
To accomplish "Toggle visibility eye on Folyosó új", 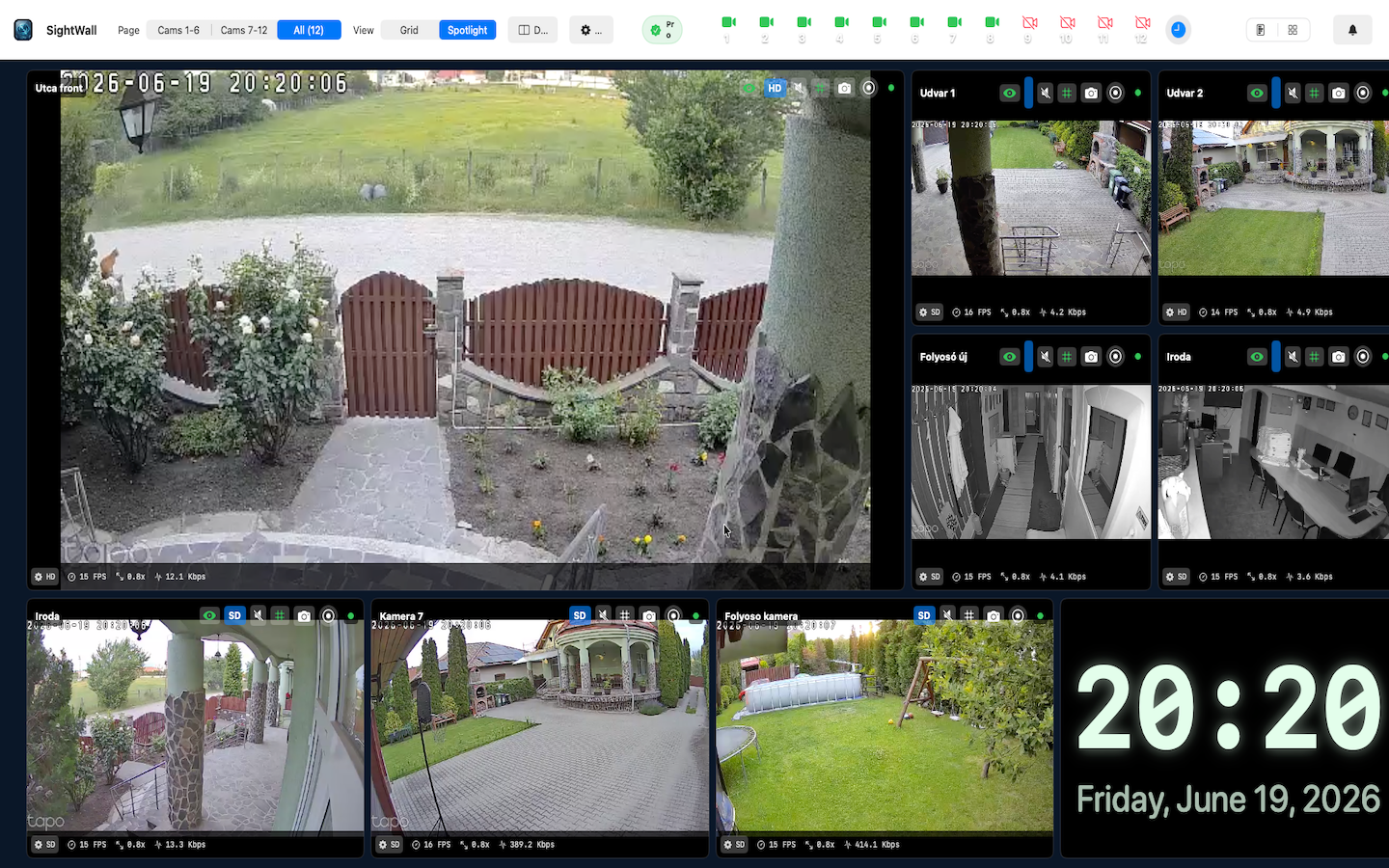I will 1009,357.
